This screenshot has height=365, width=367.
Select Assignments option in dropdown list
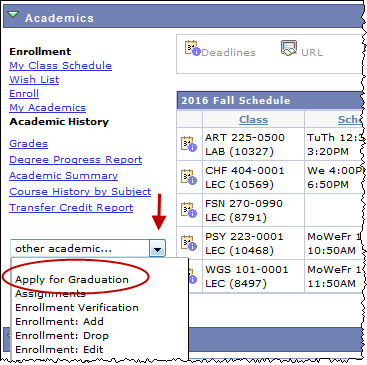pos(51,293)
